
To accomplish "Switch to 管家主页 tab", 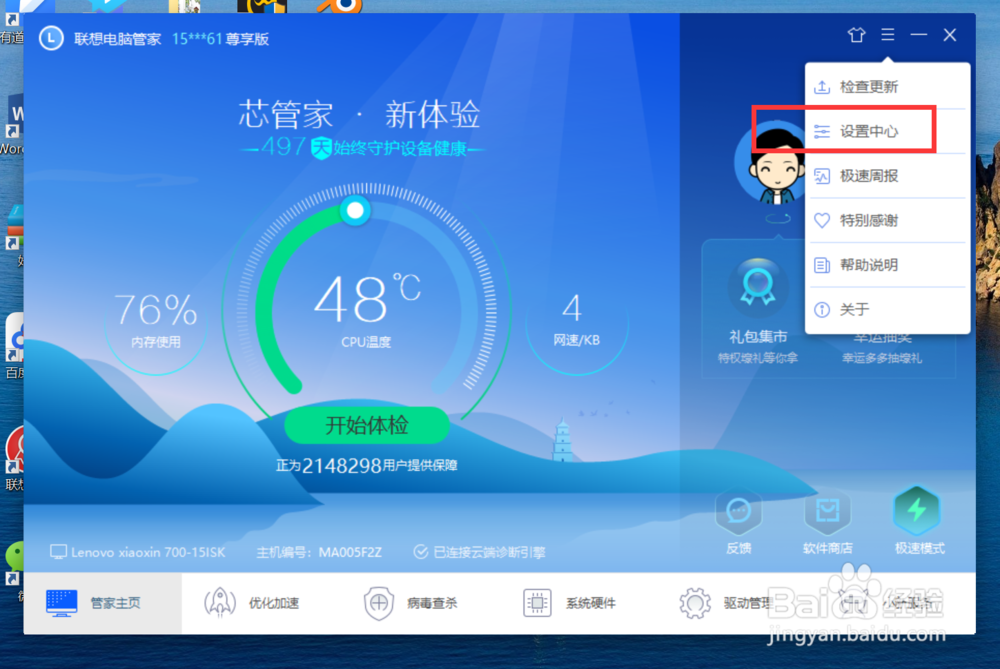I will tap(103, 603).
